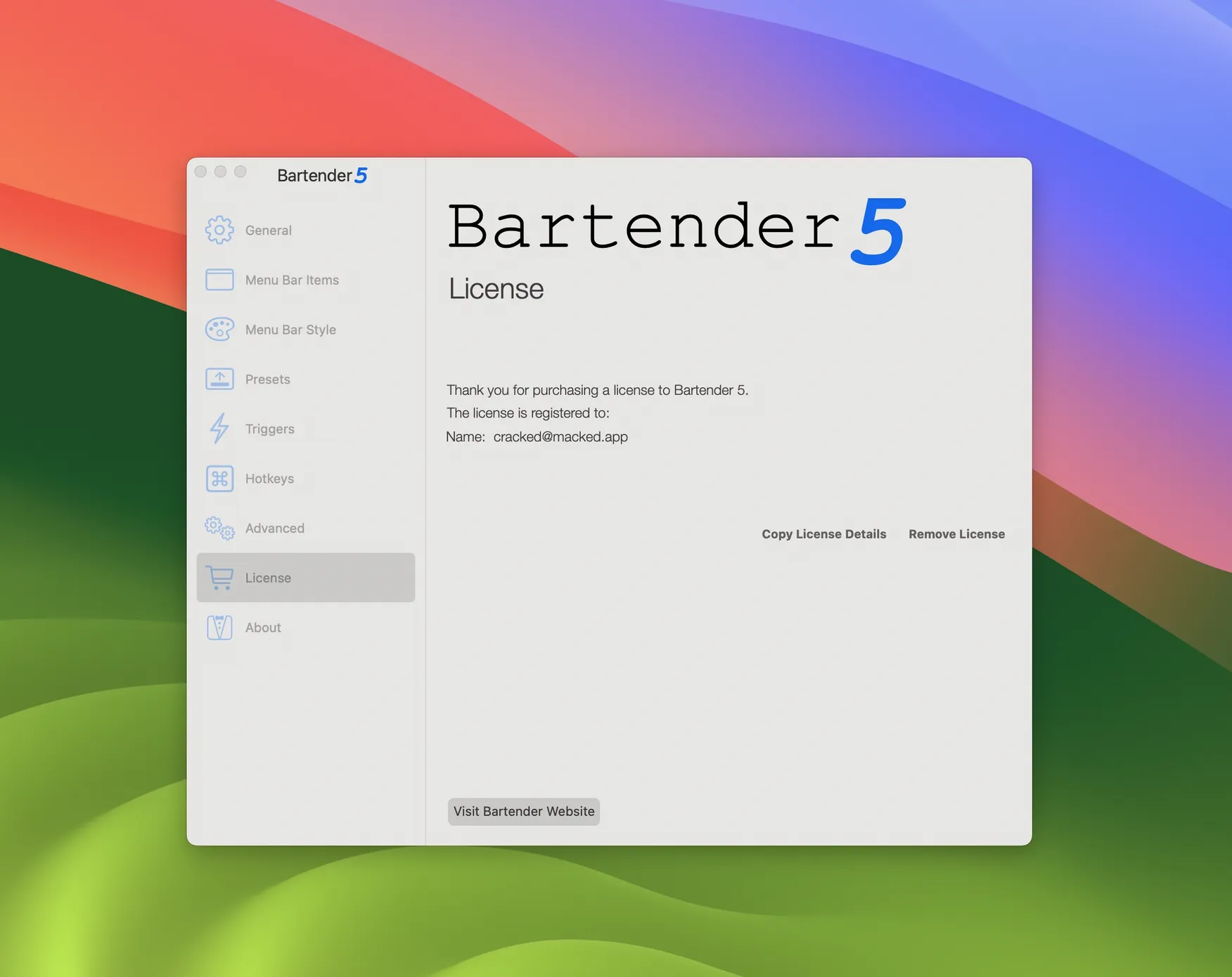Copy License Details to clipboard
This screenshot has height=977, width=1232.
tap(823, 534)
